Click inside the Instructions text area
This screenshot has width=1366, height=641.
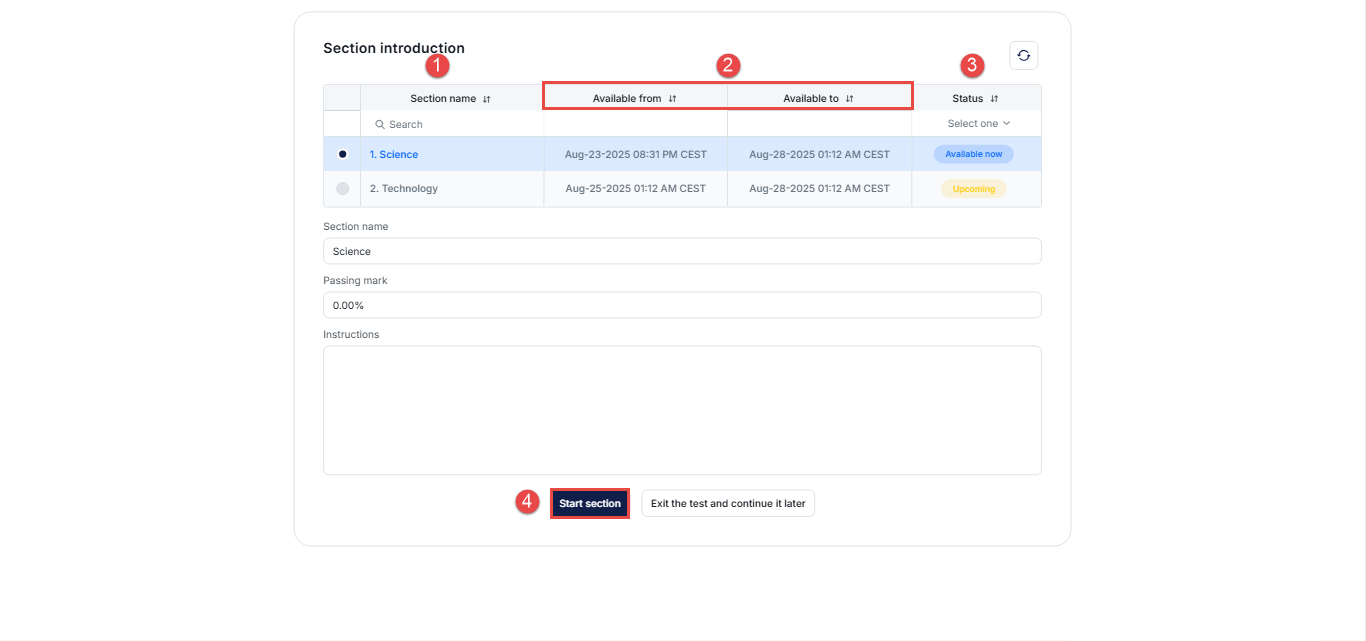[x=682, y=410]
